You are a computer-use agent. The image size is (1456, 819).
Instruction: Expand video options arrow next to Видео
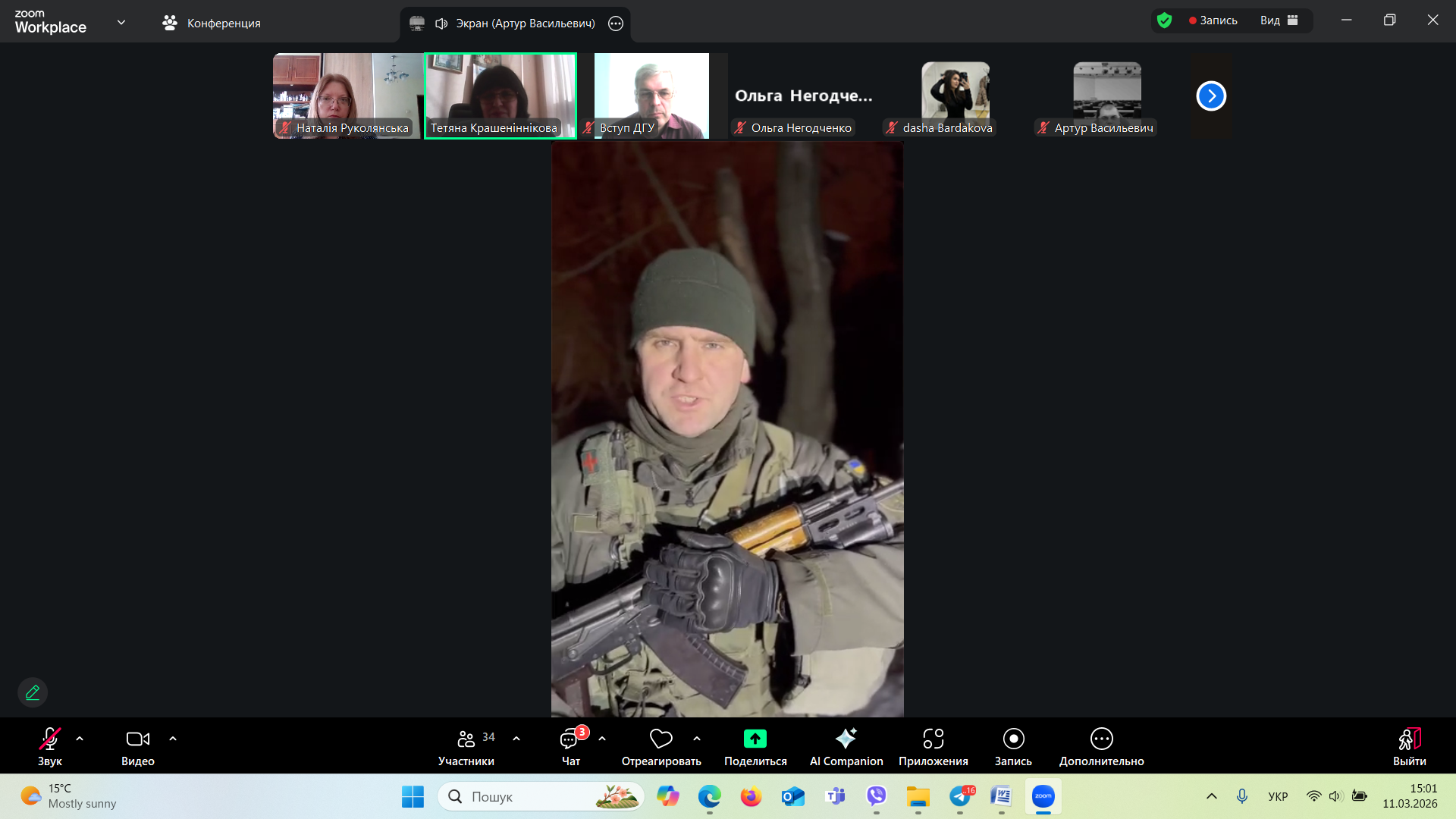click(173, 739)
